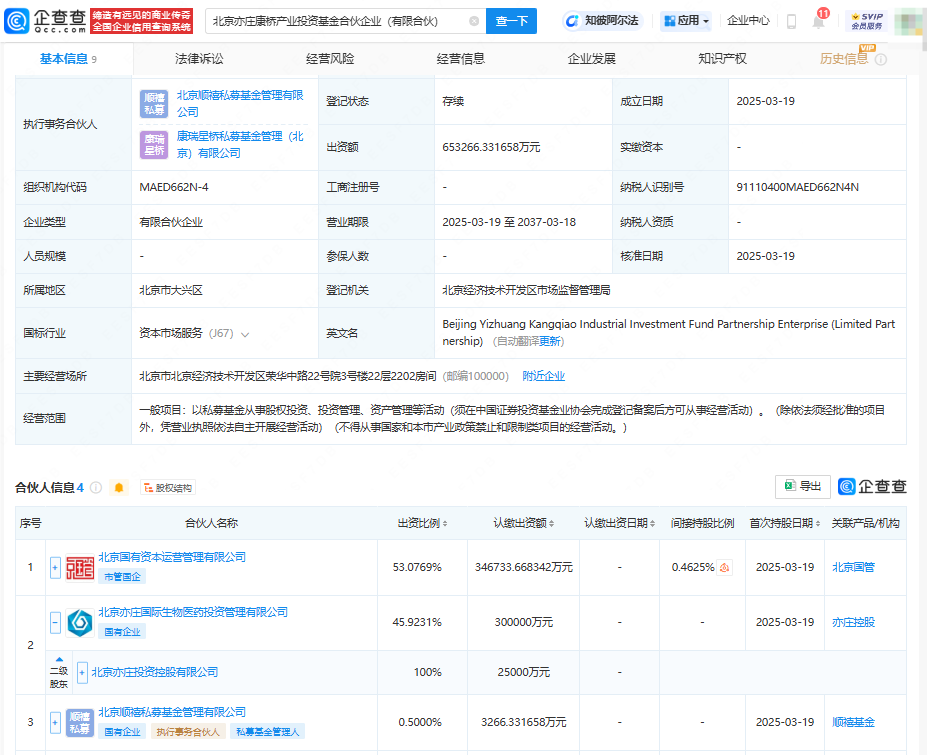927x755 pixels.
Task: Click the info icon beside 合伙人信息
Action: point(96,488)
